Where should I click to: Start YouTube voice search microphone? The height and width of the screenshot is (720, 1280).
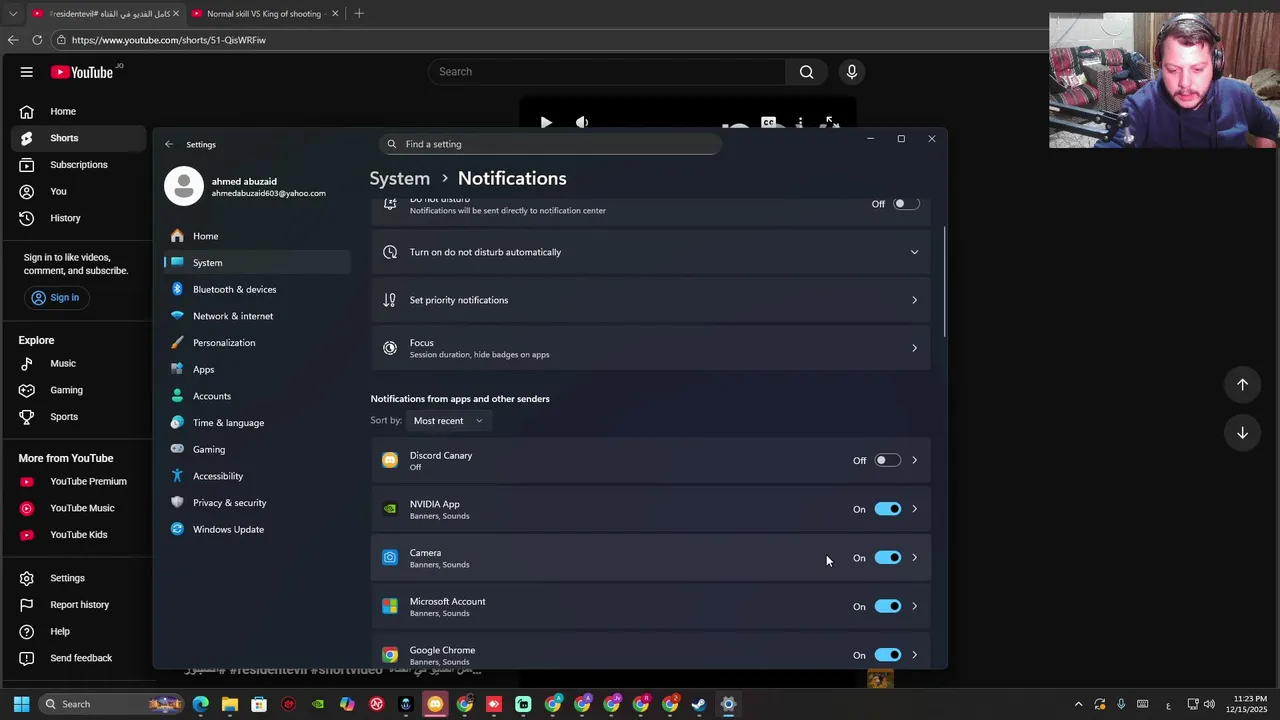[x=852, y=72]
